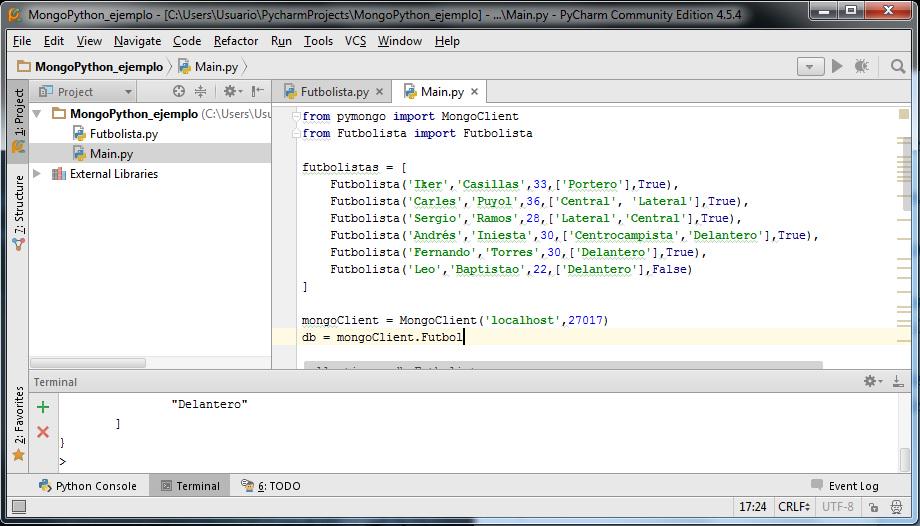Open the Run menu

coord(281,41)
